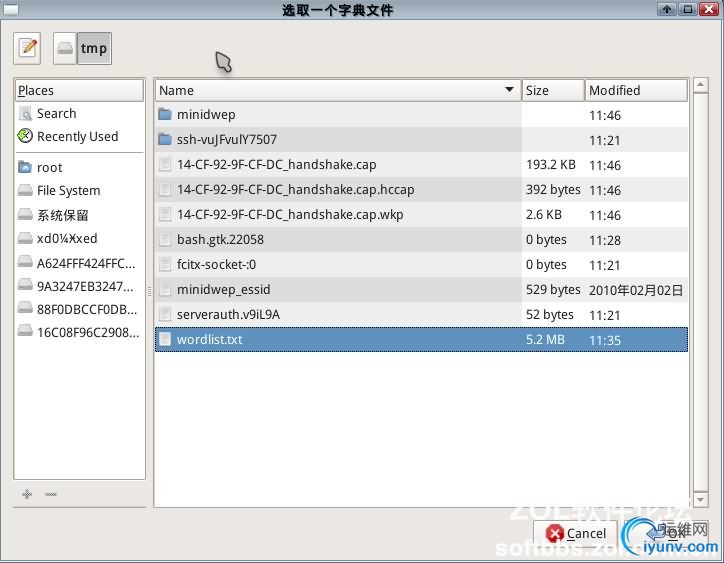Click the scrollbar up arrow
The width and height of the screenshot is (724, 563).
(700, 85)
